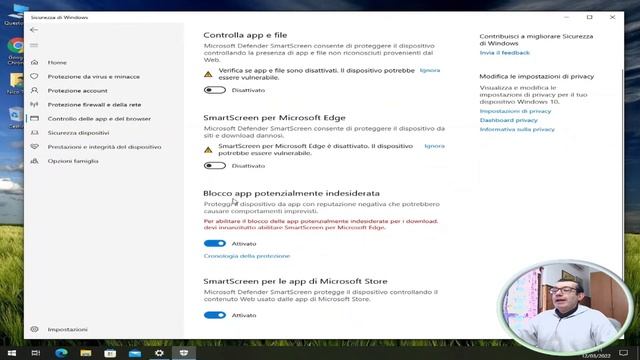Open Impostazioni at the sidebar bottom

[x=67, y=329]
